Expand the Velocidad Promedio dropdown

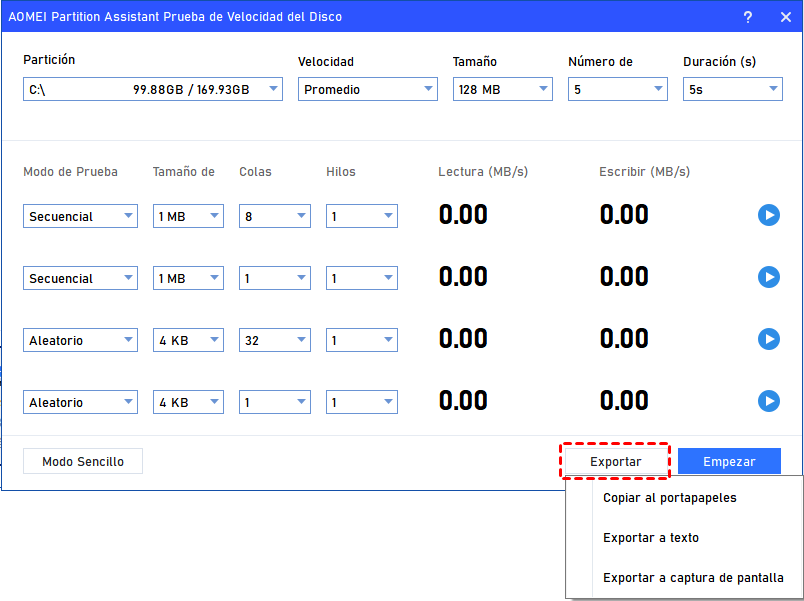tap(367, 89)
